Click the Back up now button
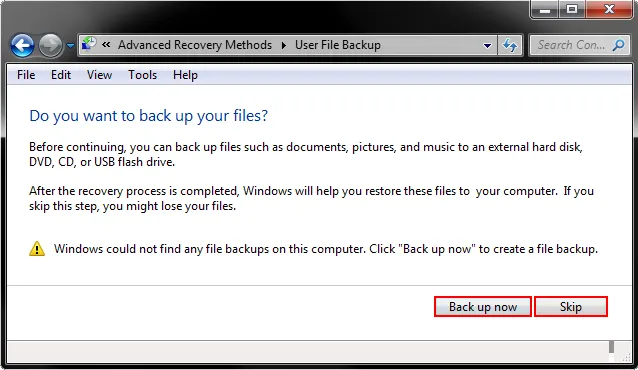The height and width of the screenshot is (370, 638). coord(483,307)
